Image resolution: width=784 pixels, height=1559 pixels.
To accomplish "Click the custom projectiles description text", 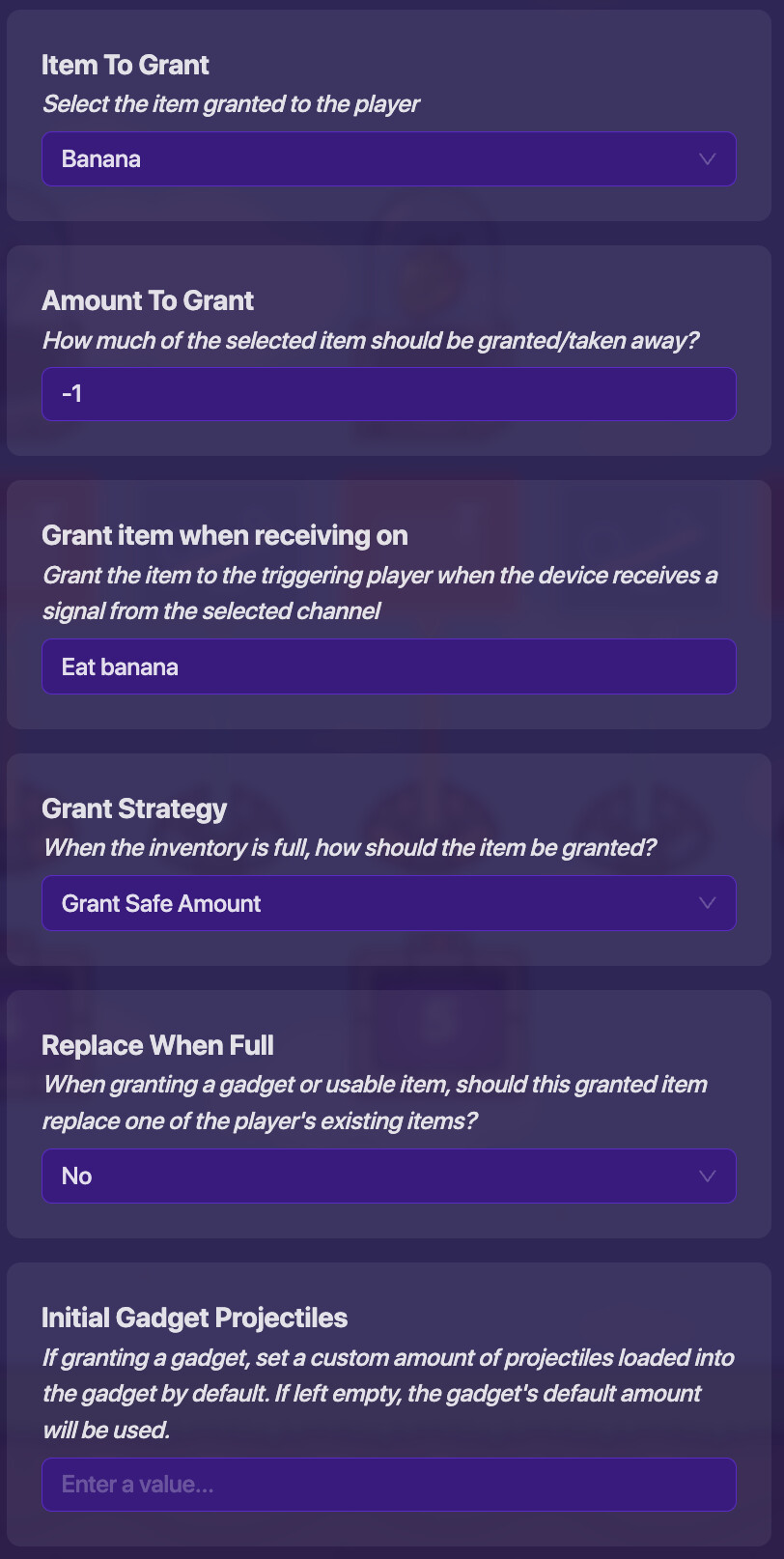I will (386, 1393).
